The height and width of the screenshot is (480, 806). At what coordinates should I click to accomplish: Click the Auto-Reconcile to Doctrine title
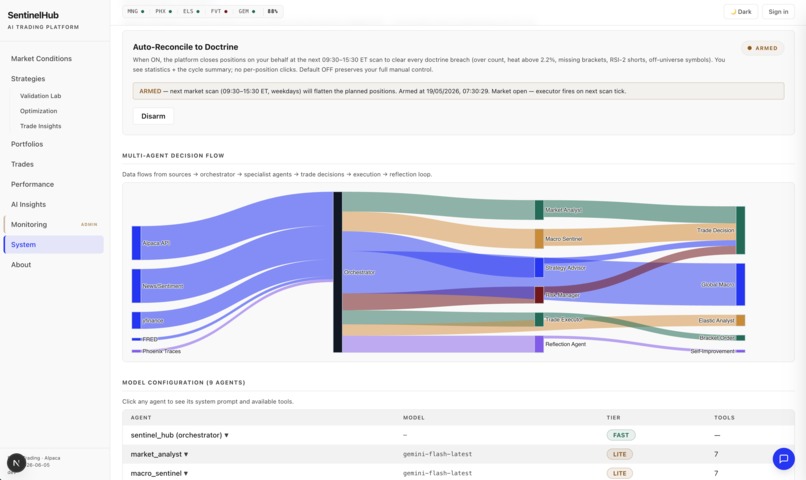[186, 47]
